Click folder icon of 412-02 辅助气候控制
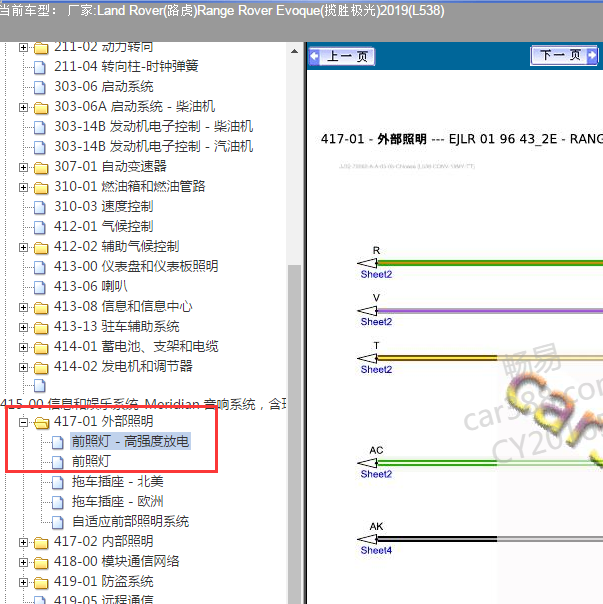 pyautogui.click(x=41, y=248)
